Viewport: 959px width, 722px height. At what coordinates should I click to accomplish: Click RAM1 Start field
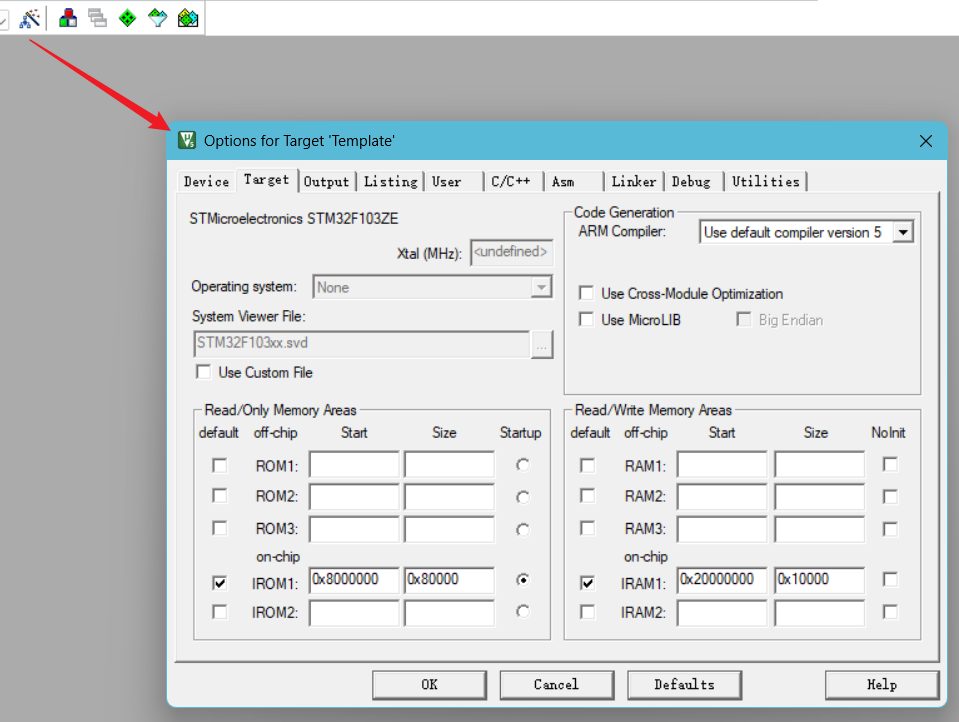coord(722,464)
